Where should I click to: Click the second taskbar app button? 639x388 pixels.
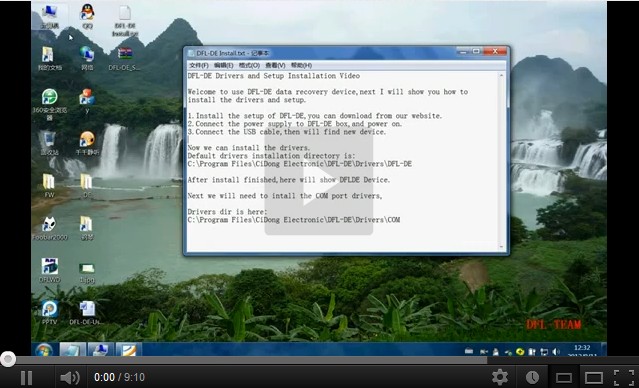(101, 349)
